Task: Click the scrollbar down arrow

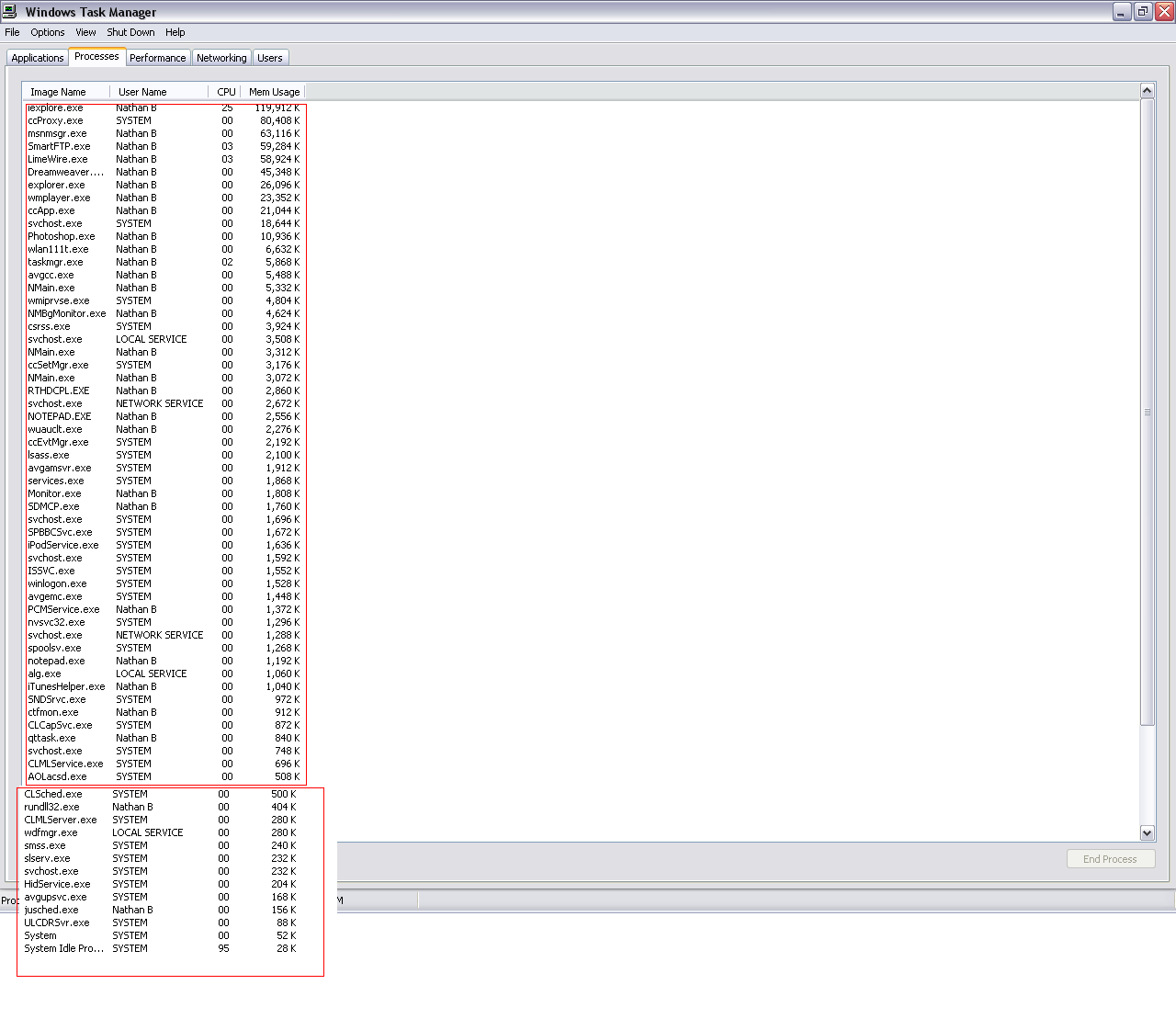Action: click(x=1147, y=832)
